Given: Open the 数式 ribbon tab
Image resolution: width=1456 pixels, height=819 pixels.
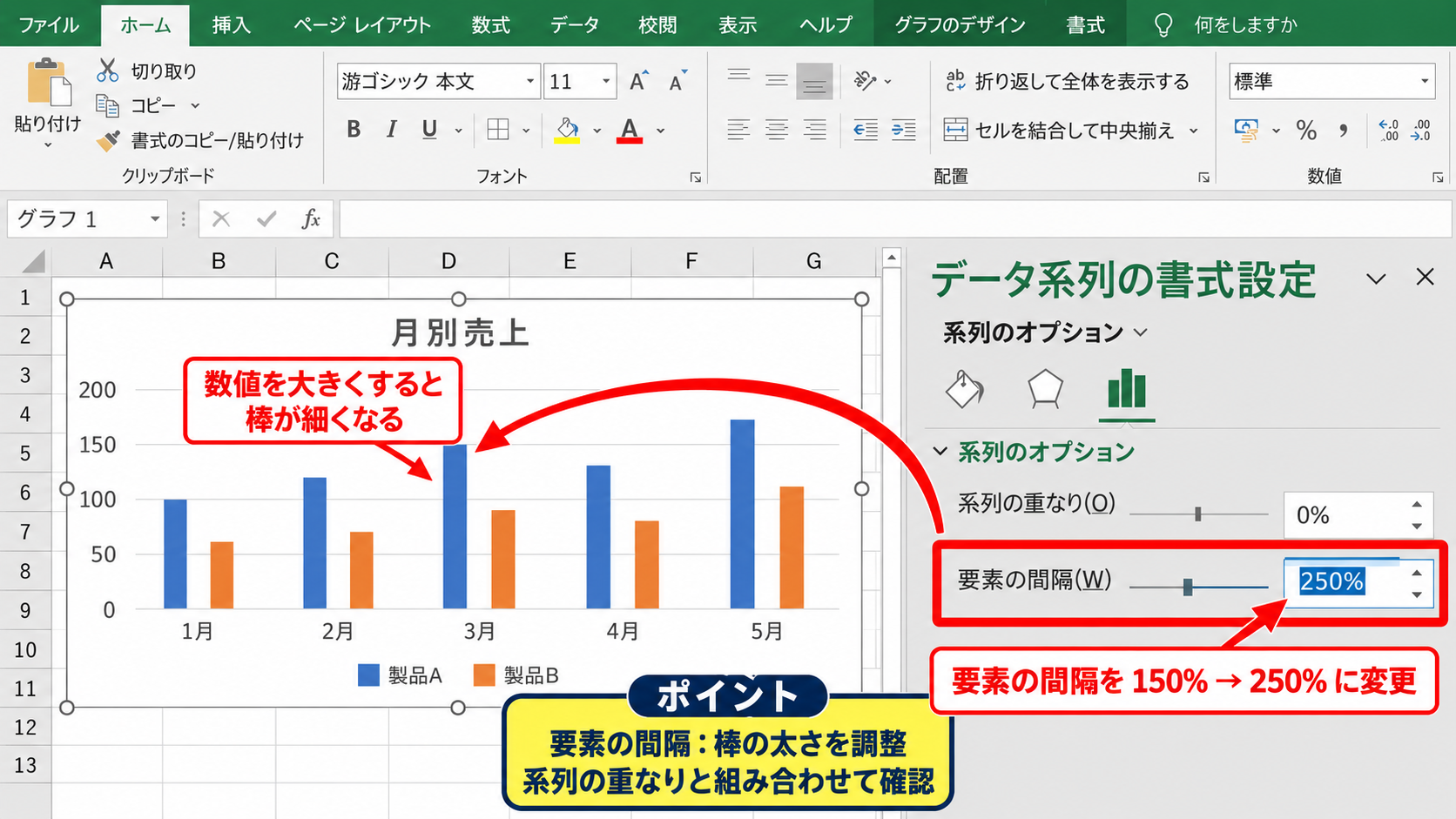Looking at the screenshot, I should (x=491, y=24).
